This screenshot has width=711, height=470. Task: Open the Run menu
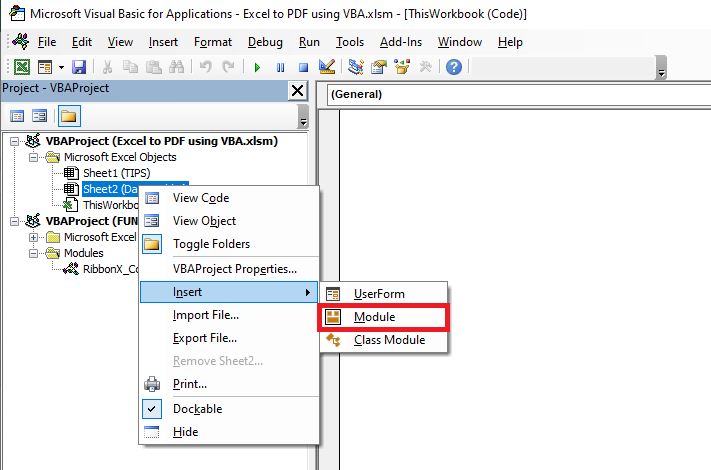309,42
